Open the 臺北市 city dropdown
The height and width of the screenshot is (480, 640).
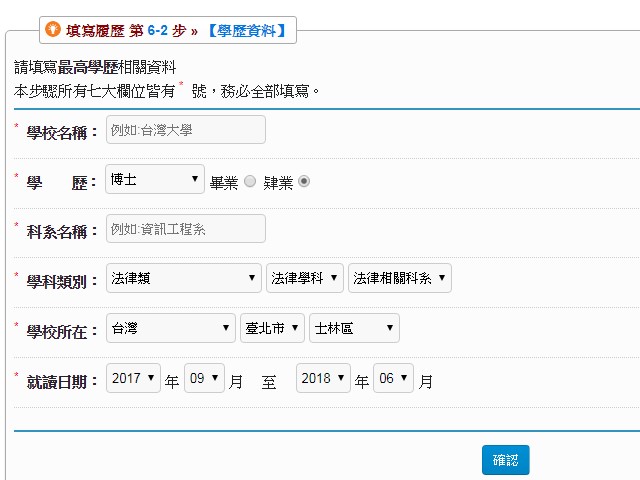(272, 328)
